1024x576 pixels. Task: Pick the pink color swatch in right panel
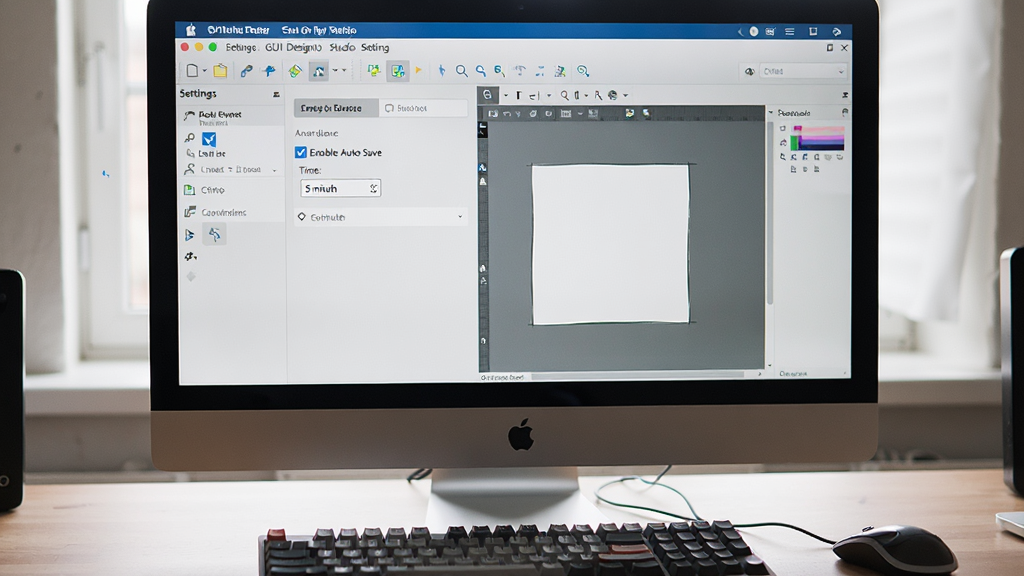[822, 131]
